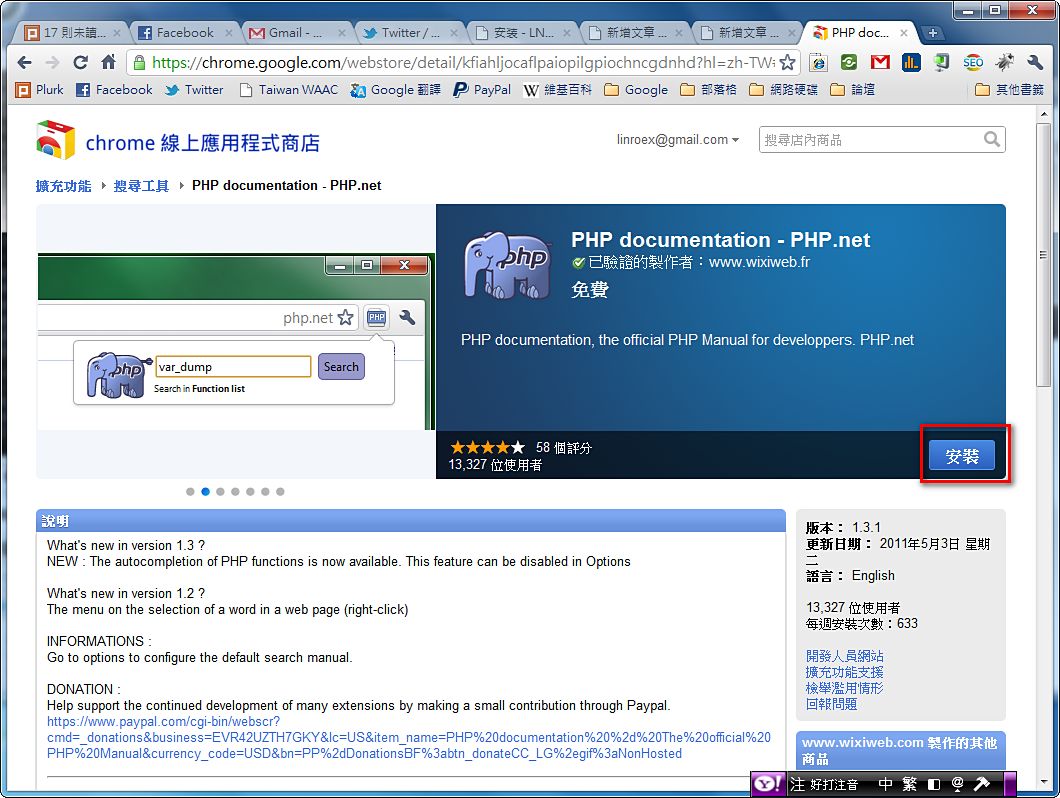Open the linroex@gmail.com account dropdown
The height and width of the screenshot is (798, 1060).
pyautogui.click(x=677, y=140)
